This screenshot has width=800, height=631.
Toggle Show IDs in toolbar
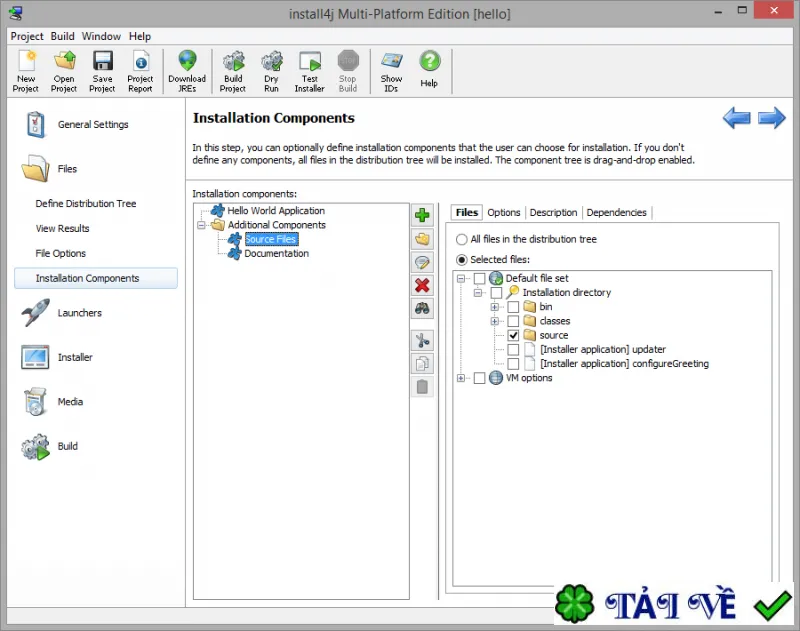pyautogui.click(x=391, y=71)
